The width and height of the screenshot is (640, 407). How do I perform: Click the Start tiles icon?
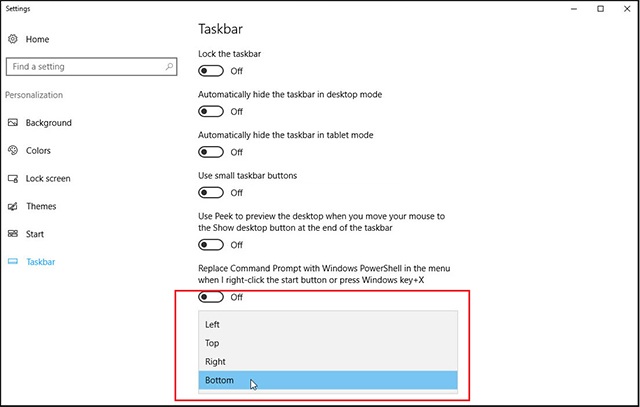13,234
